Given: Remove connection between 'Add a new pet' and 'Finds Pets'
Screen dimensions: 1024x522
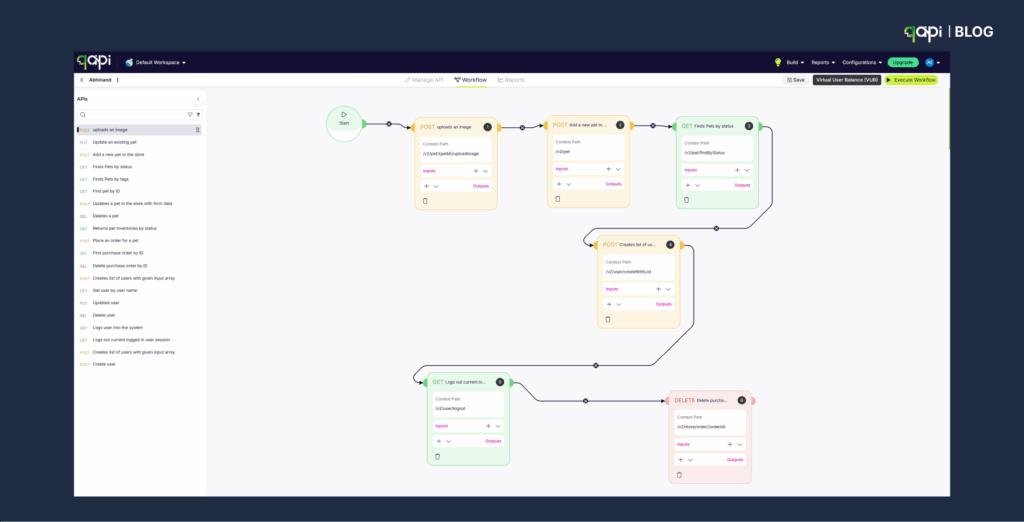Looking at the screenshot, I should coord(653,125).
